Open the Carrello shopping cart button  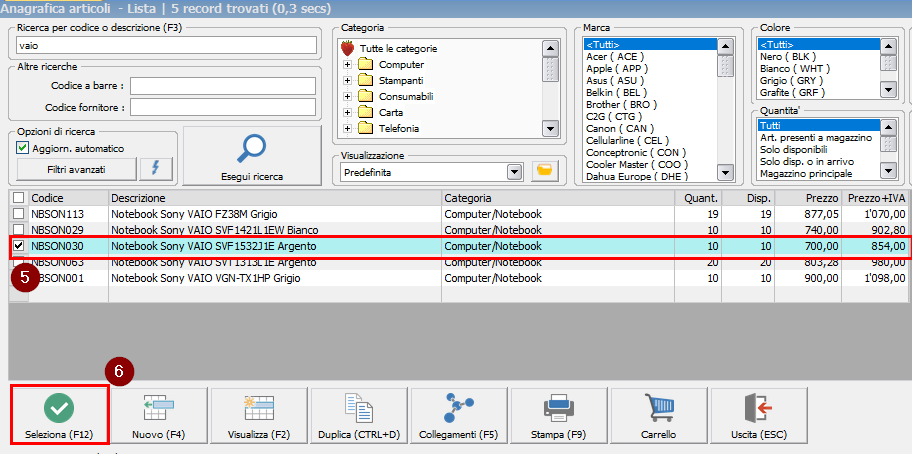659,416
